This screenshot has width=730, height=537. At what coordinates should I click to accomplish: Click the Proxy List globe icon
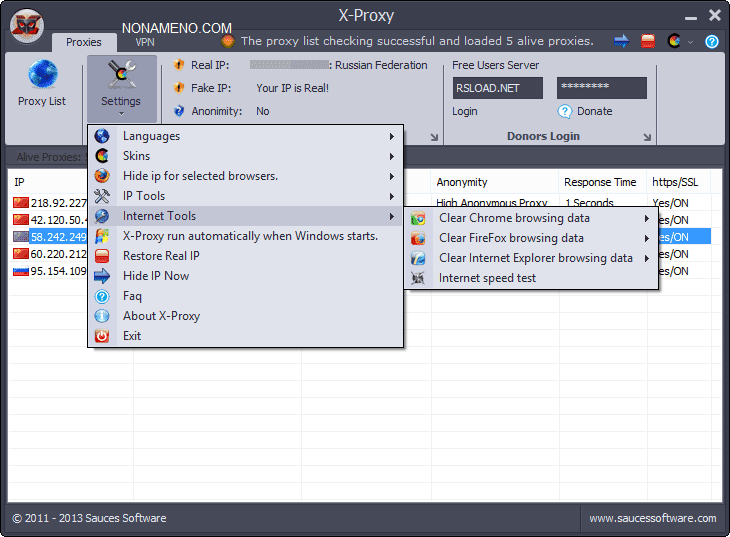coord(42,76)
